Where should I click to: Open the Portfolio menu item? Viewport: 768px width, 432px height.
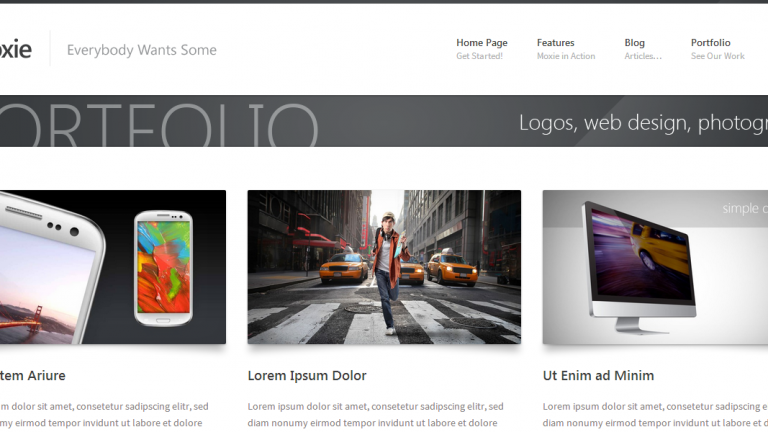pyautogui.click(x=710, y=43)
